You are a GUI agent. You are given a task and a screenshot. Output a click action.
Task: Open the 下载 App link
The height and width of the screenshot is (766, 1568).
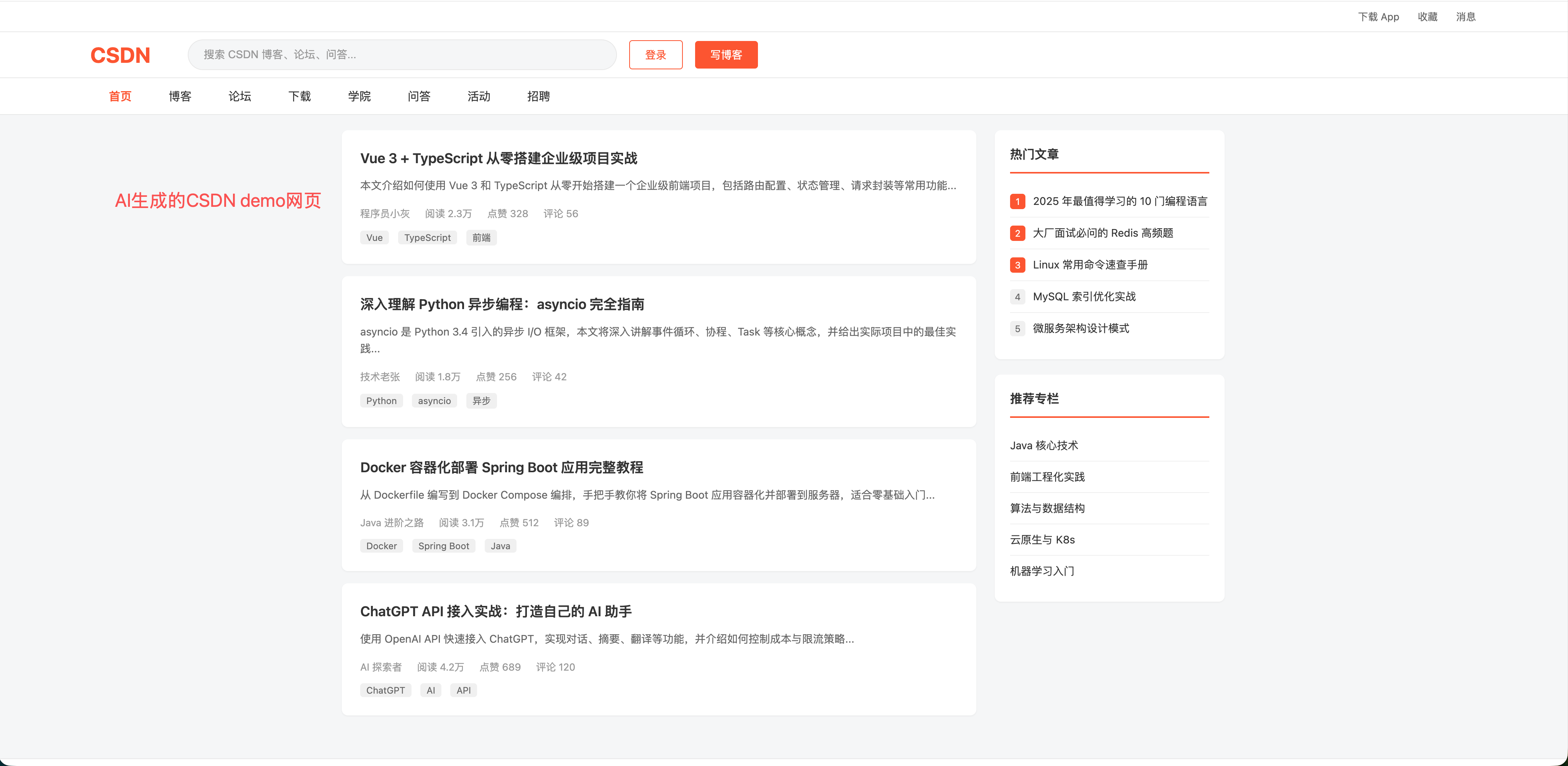tap(1378, 17)
